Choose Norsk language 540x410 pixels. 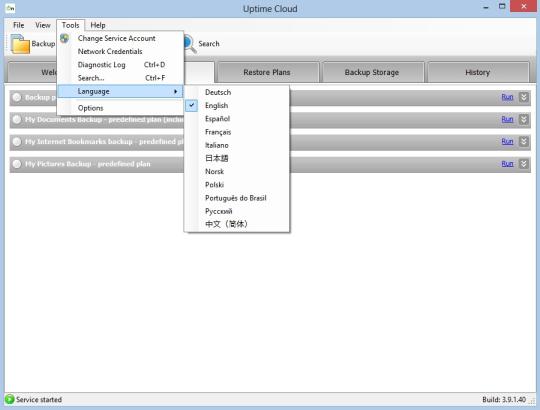click(237, 171)
